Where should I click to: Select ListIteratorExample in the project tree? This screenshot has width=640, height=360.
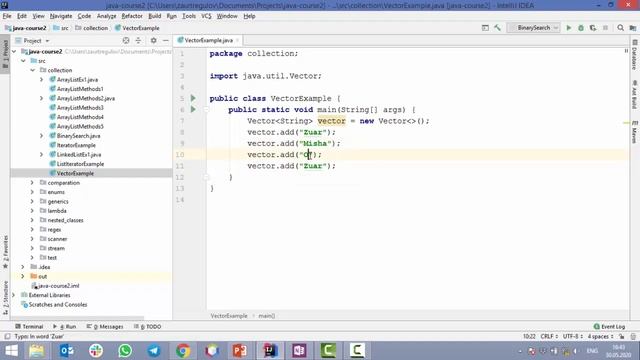tap(80, 164)
